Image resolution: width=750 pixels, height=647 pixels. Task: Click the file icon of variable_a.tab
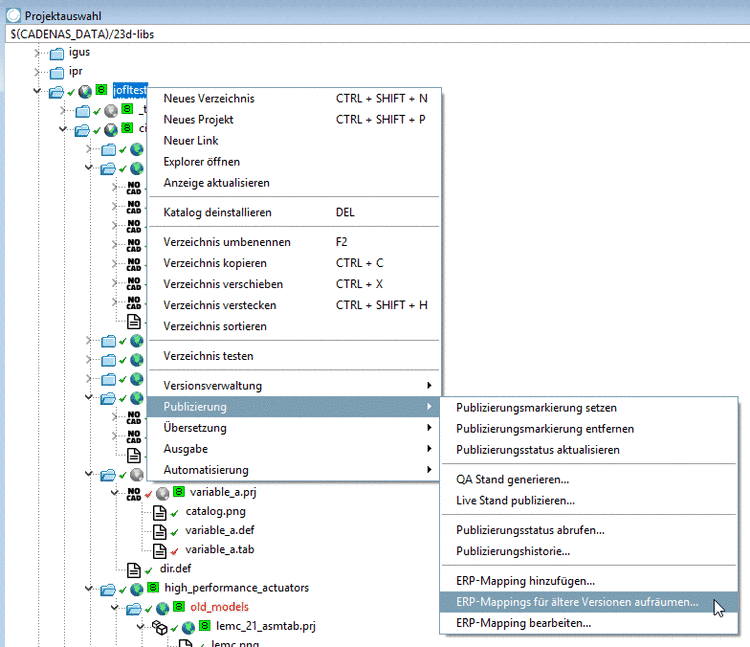click(x=160, y=551)
